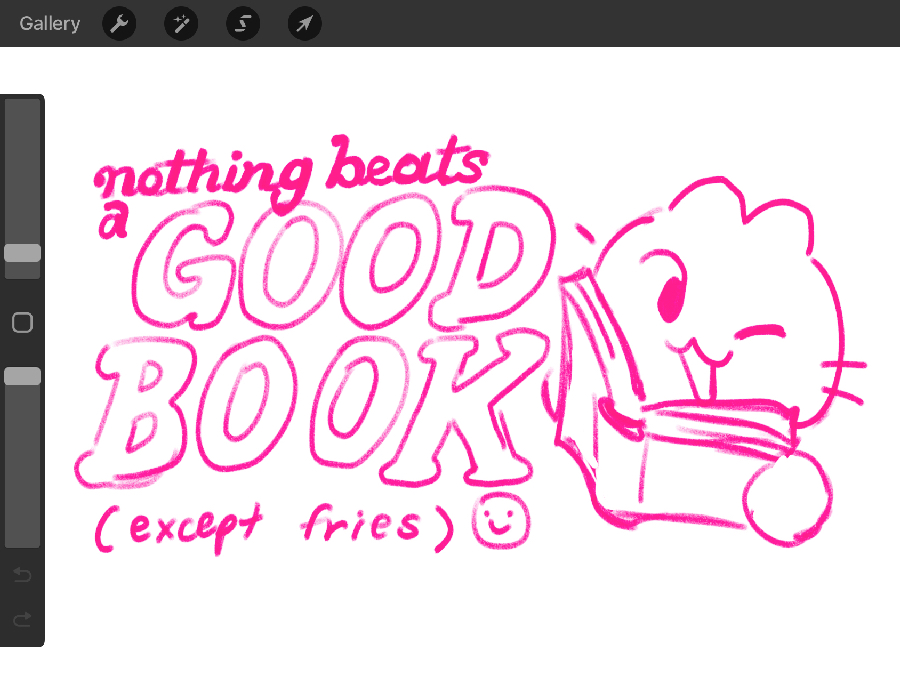Click the brush size slider handle
900x676 pixels.
22,253
